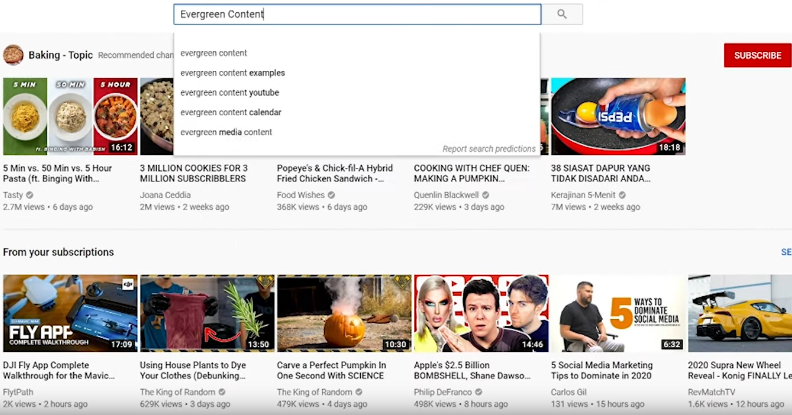Open the house plants dye video thumbnail
Image resolution: width=792 pixels, height=415 pixels.
point(207,313)
